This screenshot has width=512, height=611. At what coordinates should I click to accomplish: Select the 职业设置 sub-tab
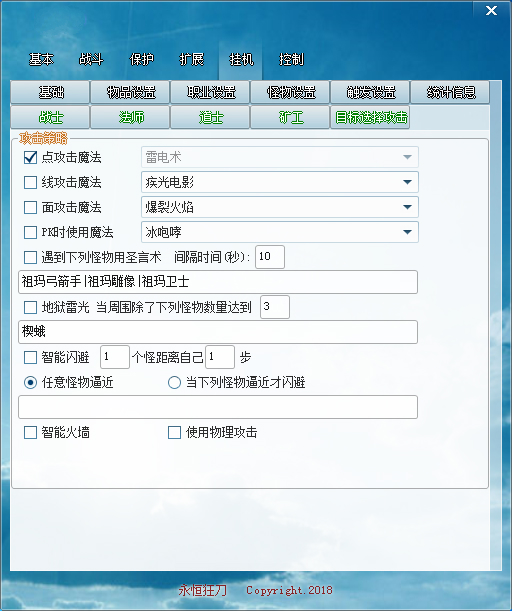click(x=210, y=92)
